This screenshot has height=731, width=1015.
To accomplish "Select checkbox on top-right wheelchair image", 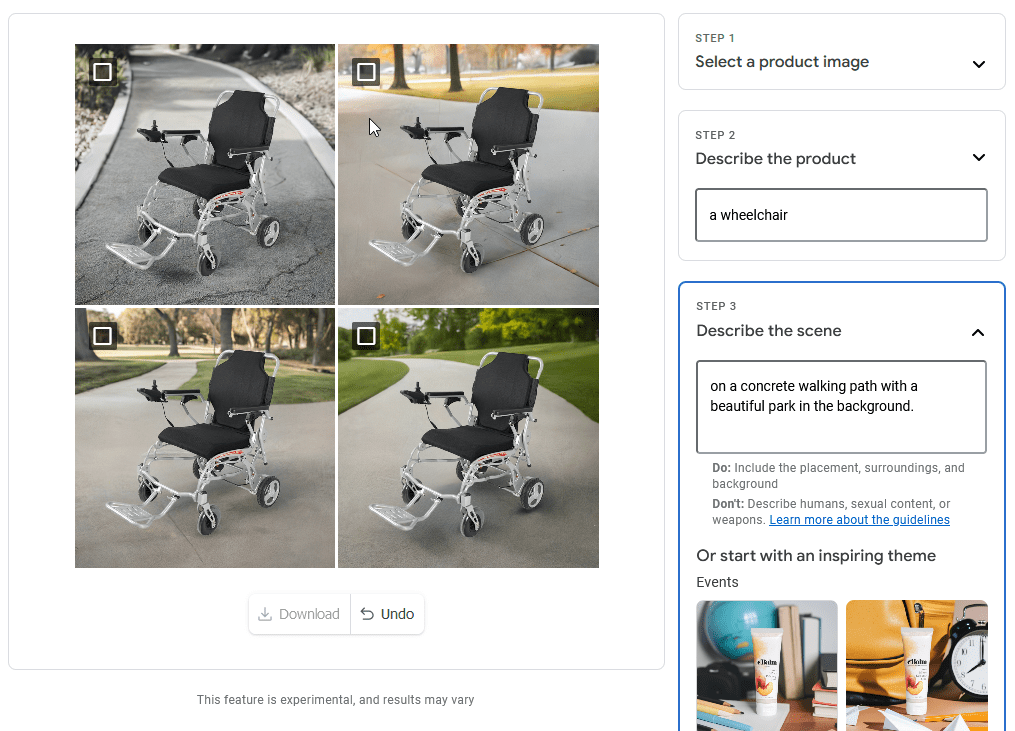I will [x=366, y=72].
